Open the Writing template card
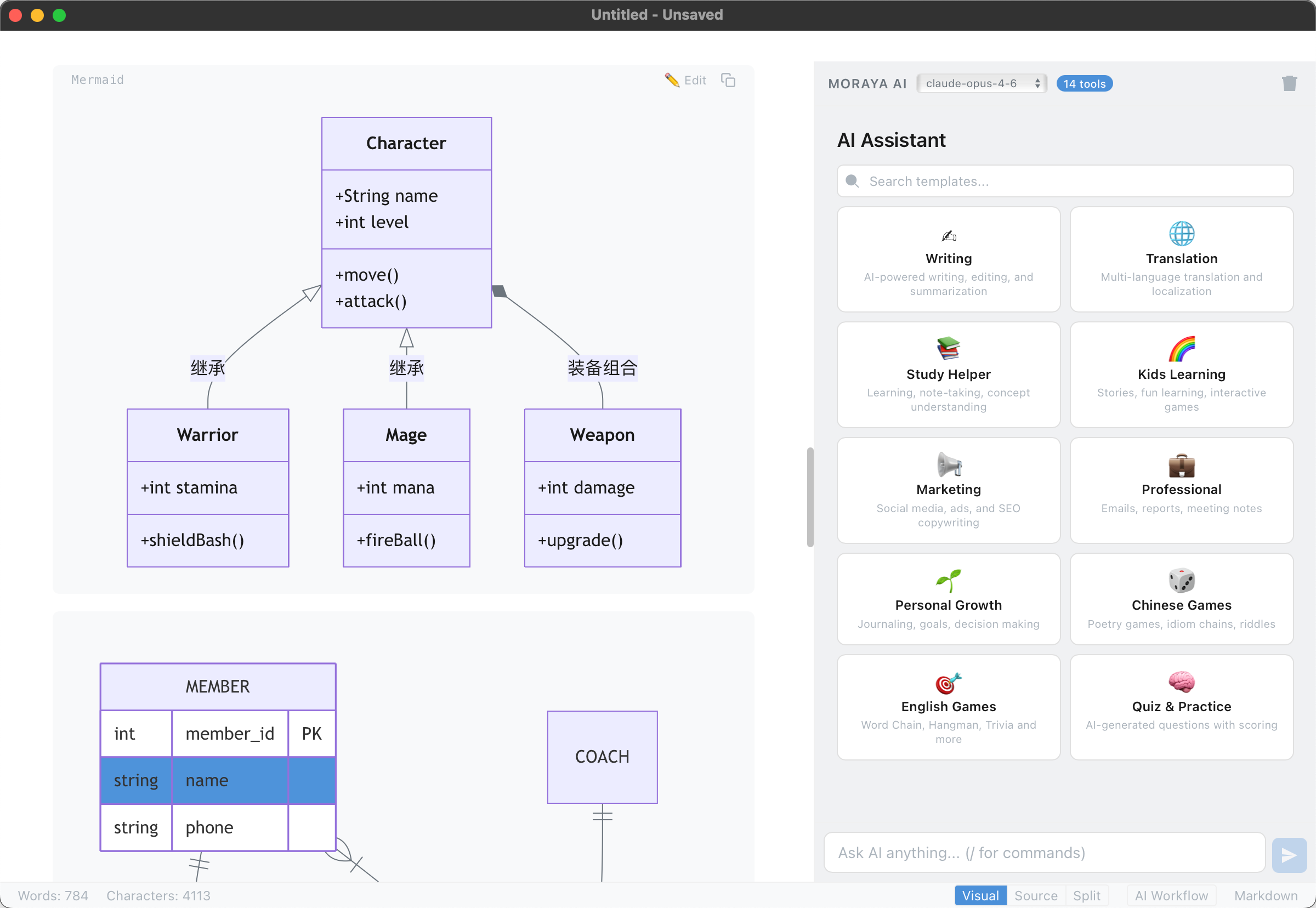 948,259
